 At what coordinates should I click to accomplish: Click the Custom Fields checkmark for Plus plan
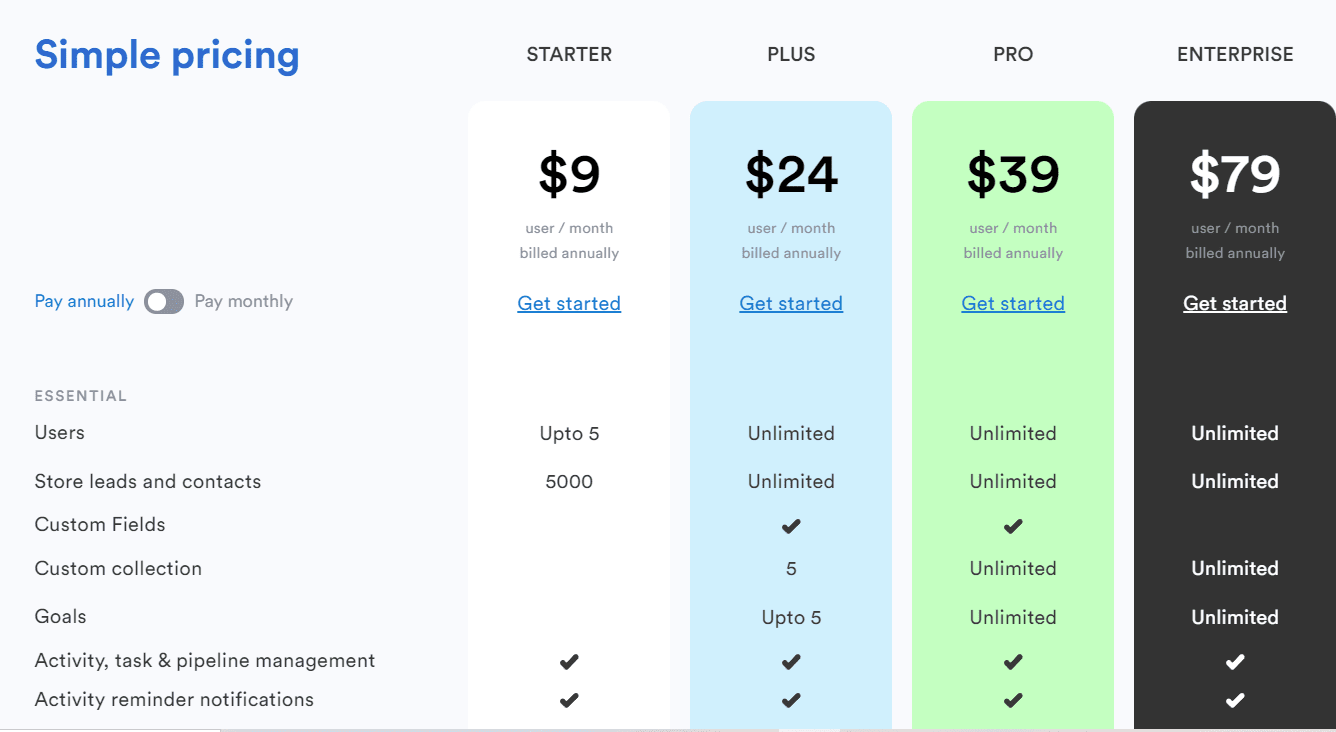point(791,526)
